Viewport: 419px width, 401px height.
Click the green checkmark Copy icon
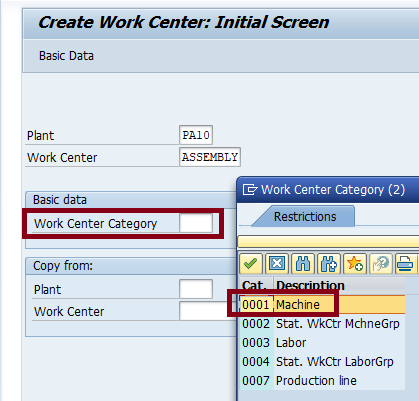tap(251, 264)
